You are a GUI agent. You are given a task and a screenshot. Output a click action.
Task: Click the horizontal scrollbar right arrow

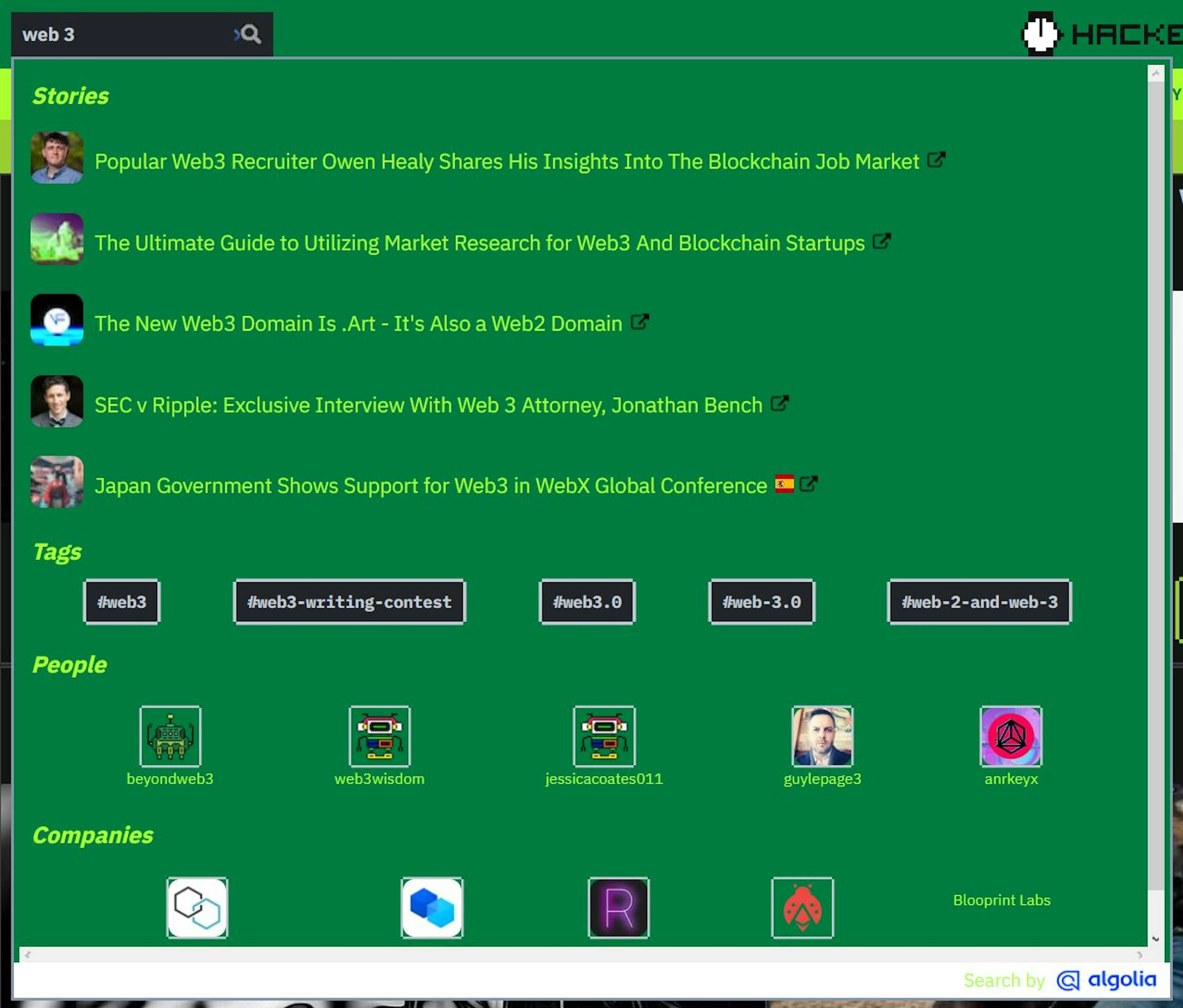coord(1140,954)
